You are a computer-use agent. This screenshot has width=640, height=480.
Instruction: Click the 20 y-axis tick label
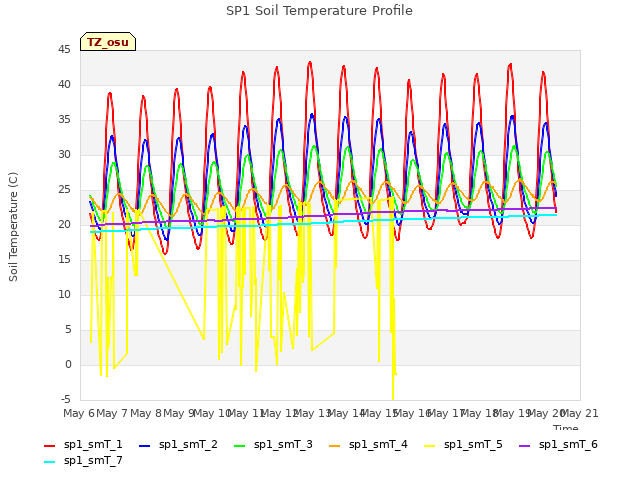(64, 224)
